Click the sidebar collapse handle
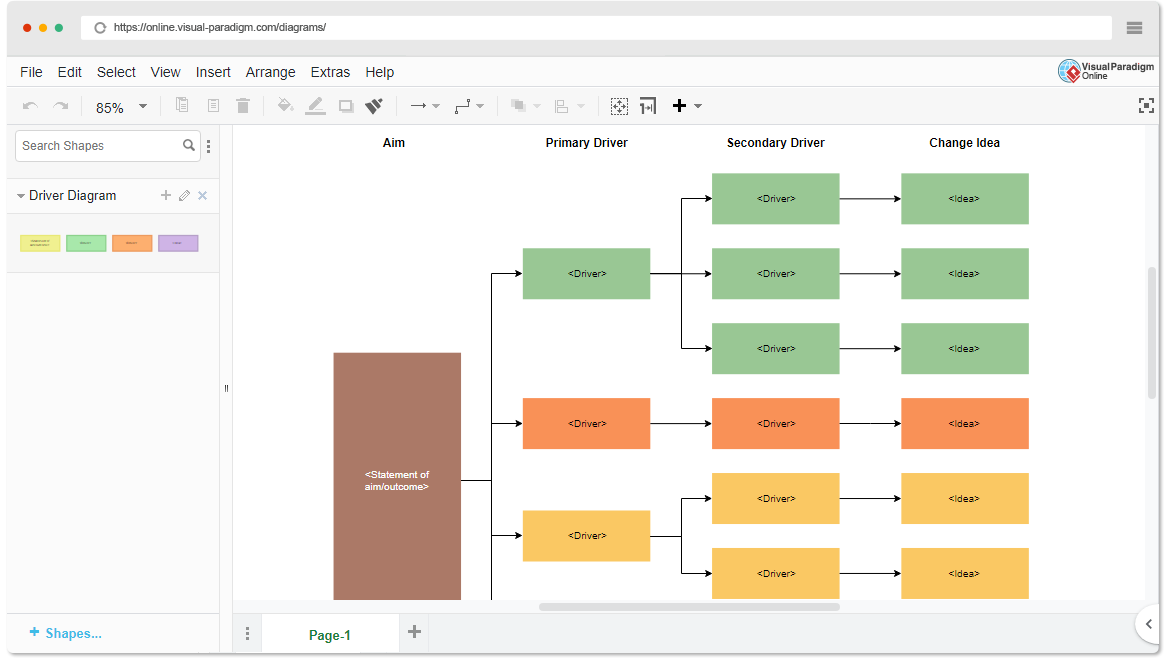1170x665 pixels. [x=226, y=388]
